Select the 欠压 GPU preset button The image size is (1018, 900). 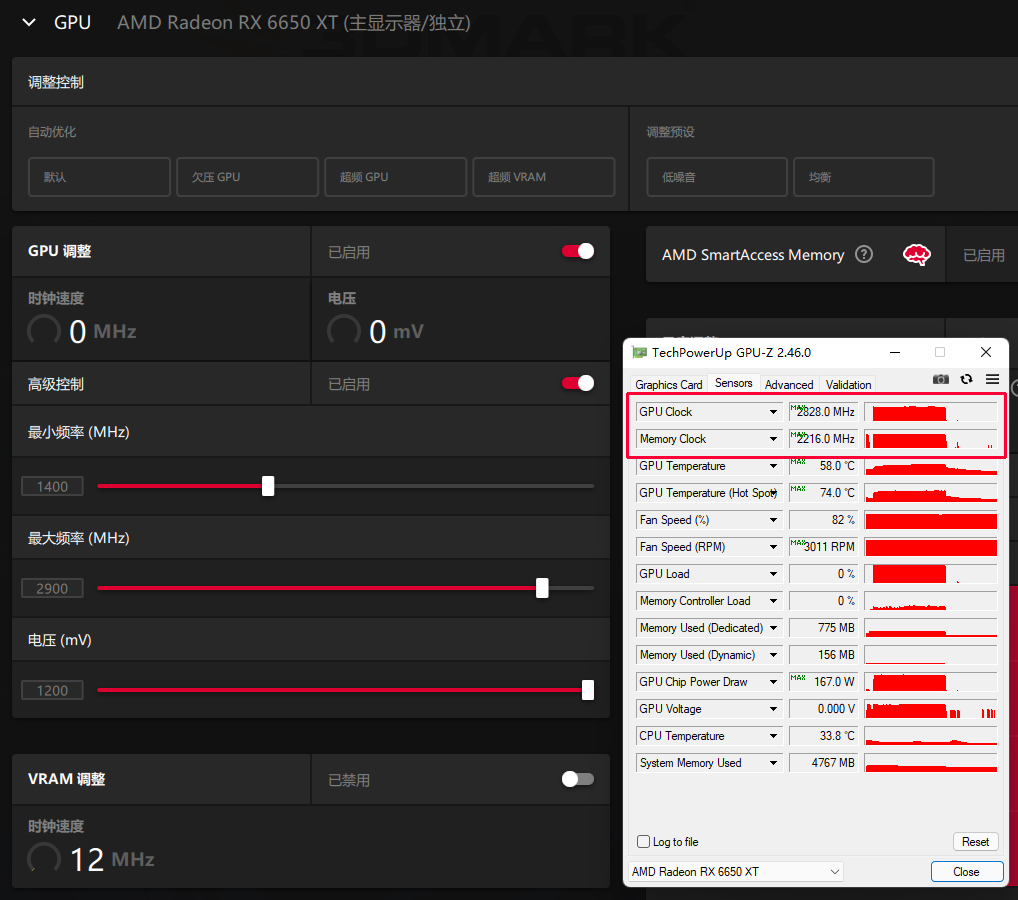coord(247,177)
